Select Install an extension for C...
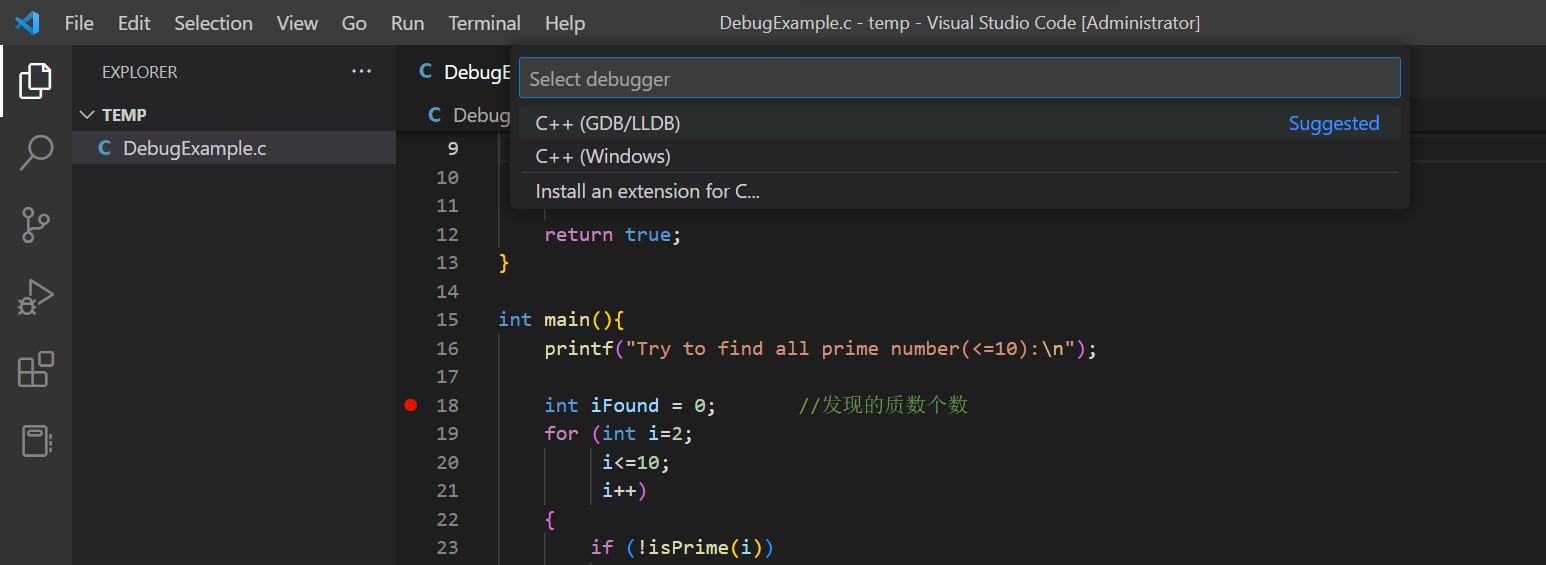The image size is (1546, 565). pos(960,191)
